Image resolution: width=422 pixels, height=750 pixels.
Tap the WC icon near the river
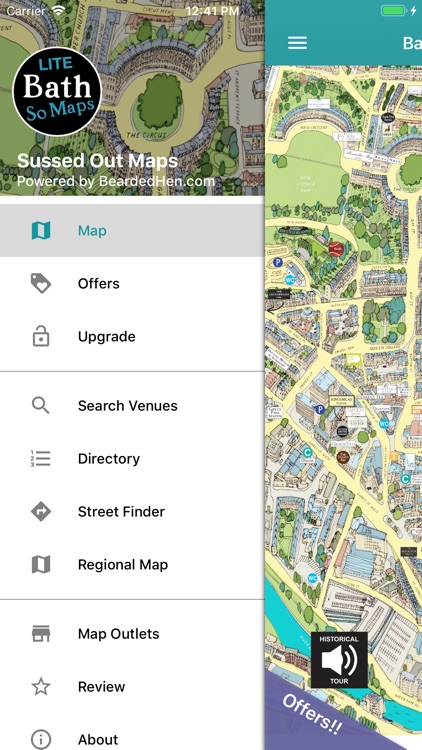[x=312, y=578]
